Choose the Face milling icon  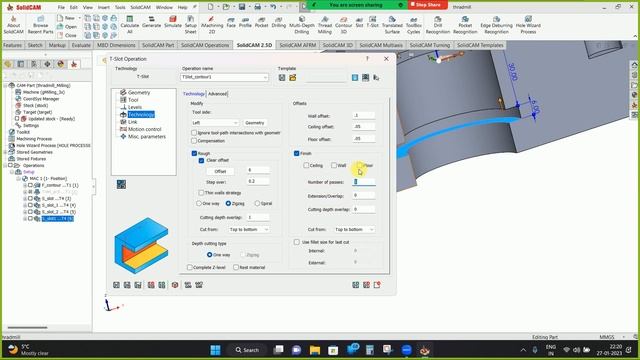[231, 22]
